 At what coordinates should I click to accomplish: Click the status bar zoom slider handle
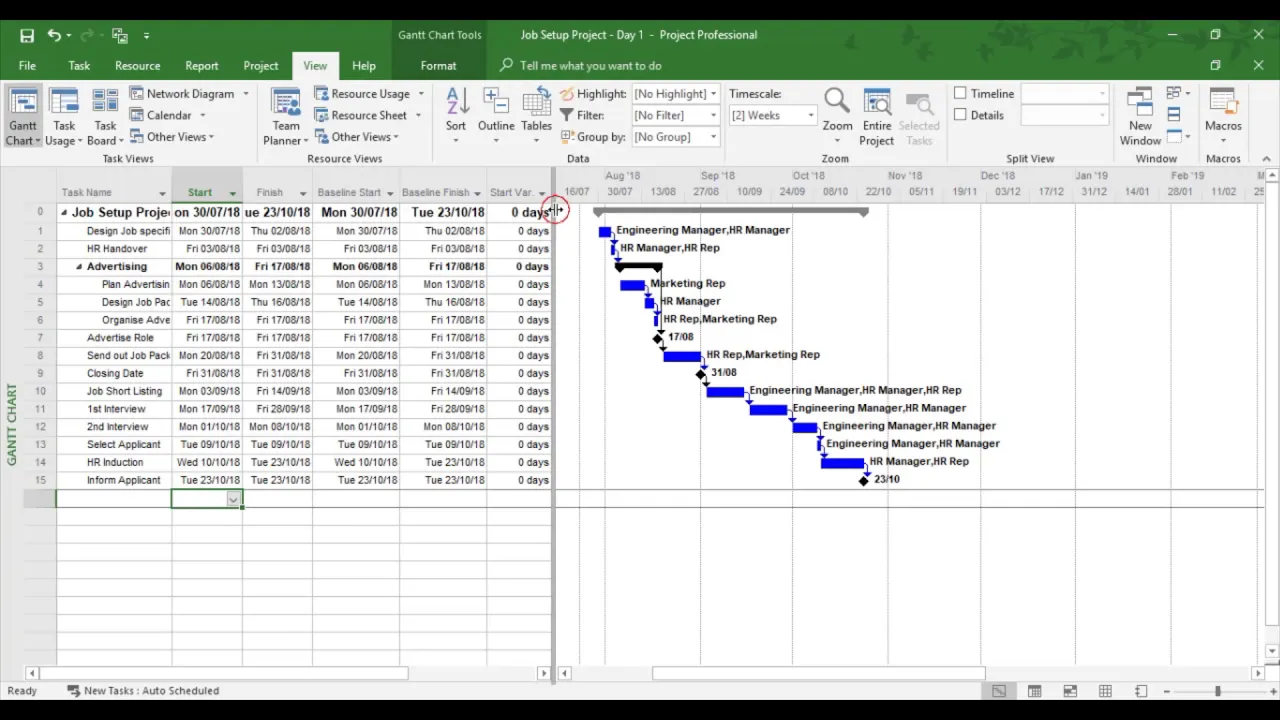point(1217,691)
